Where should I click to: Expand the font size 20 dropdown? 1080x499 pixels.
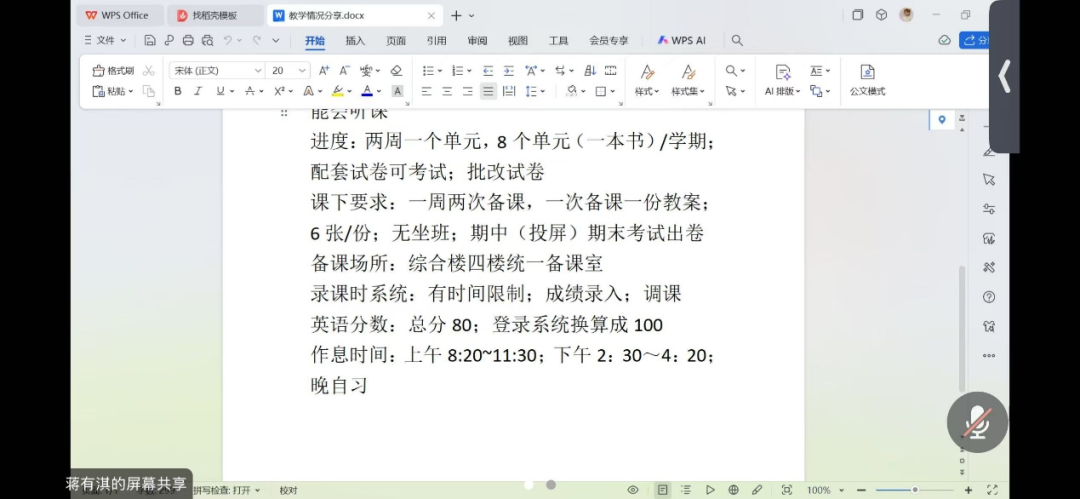click(303, 71)
